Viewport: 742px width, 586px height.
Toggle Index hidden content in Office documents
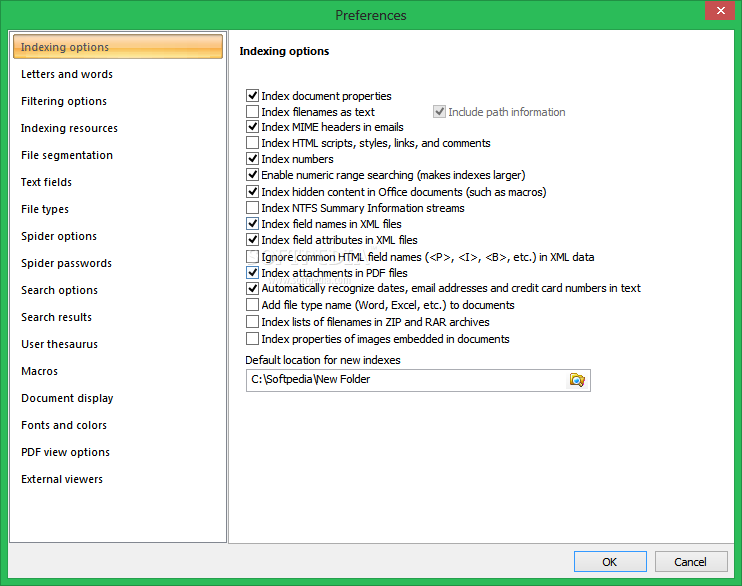coord(253,192)
